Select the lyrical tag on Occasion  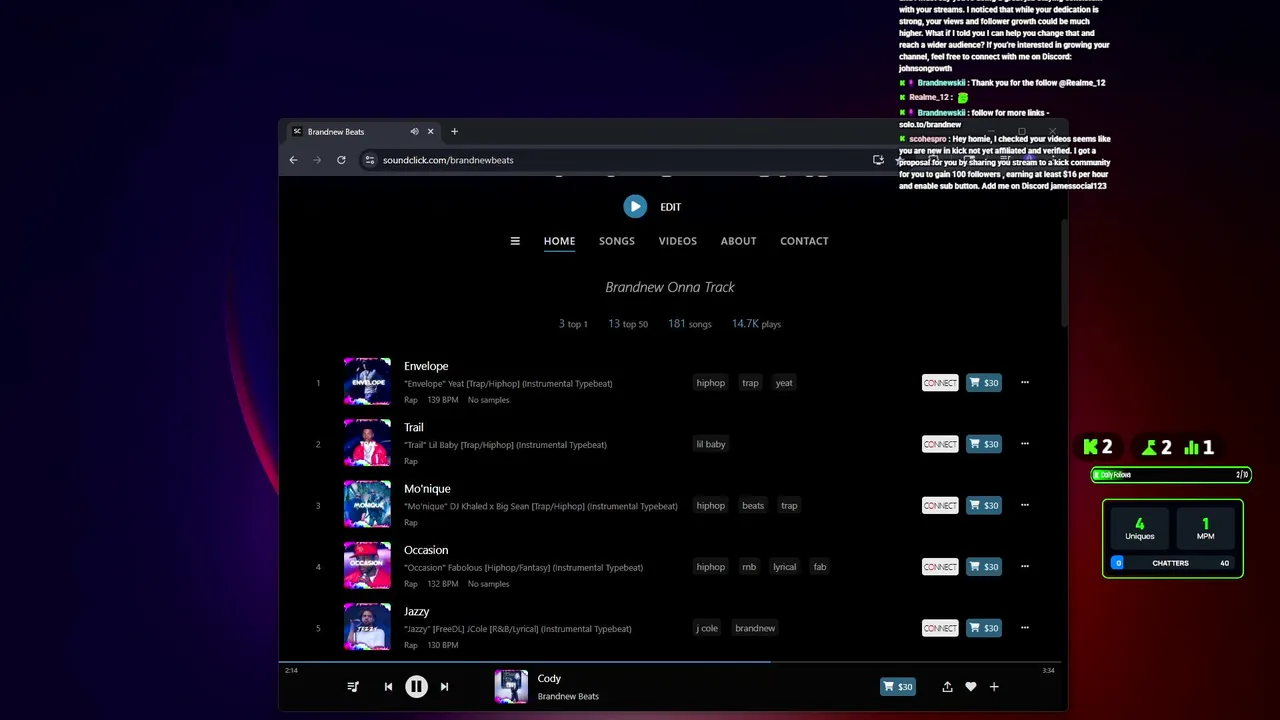pos(785,567)
